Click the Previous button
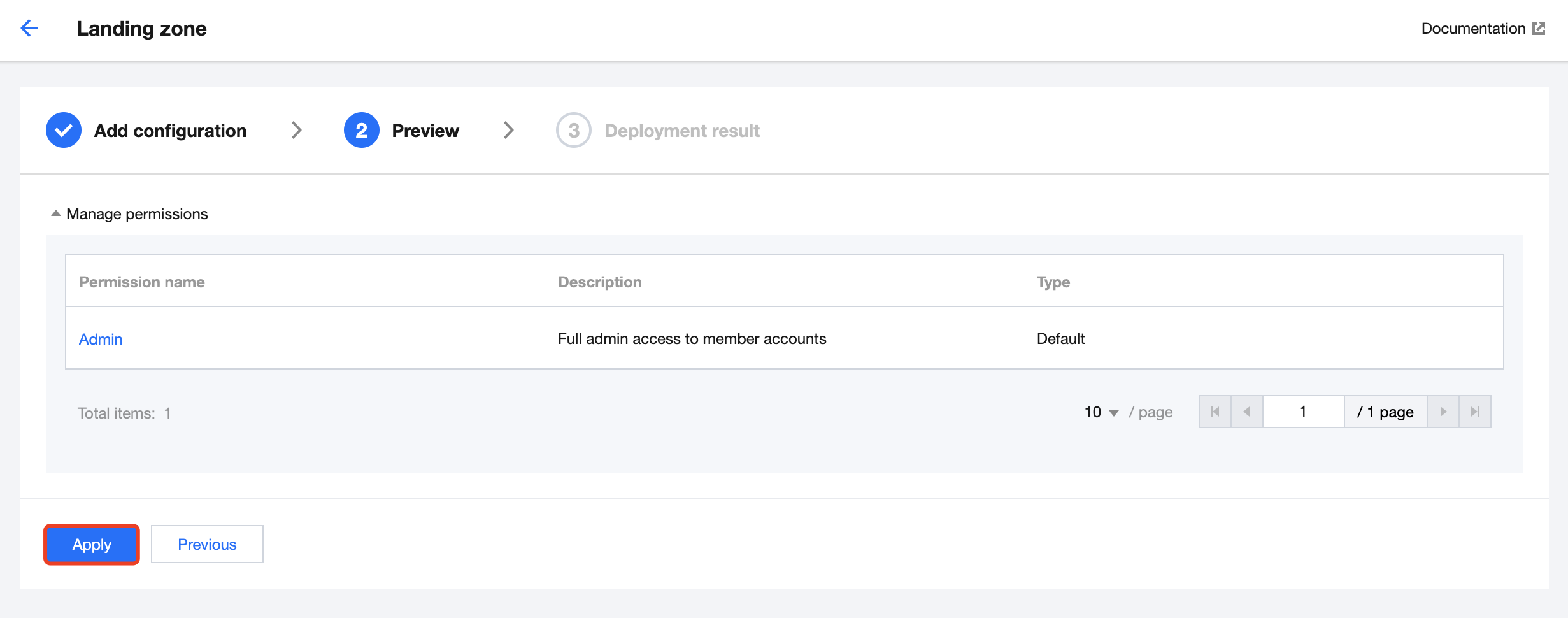Image resolution: width=1568 pixels, height=618 pixels. pos(207,544)
